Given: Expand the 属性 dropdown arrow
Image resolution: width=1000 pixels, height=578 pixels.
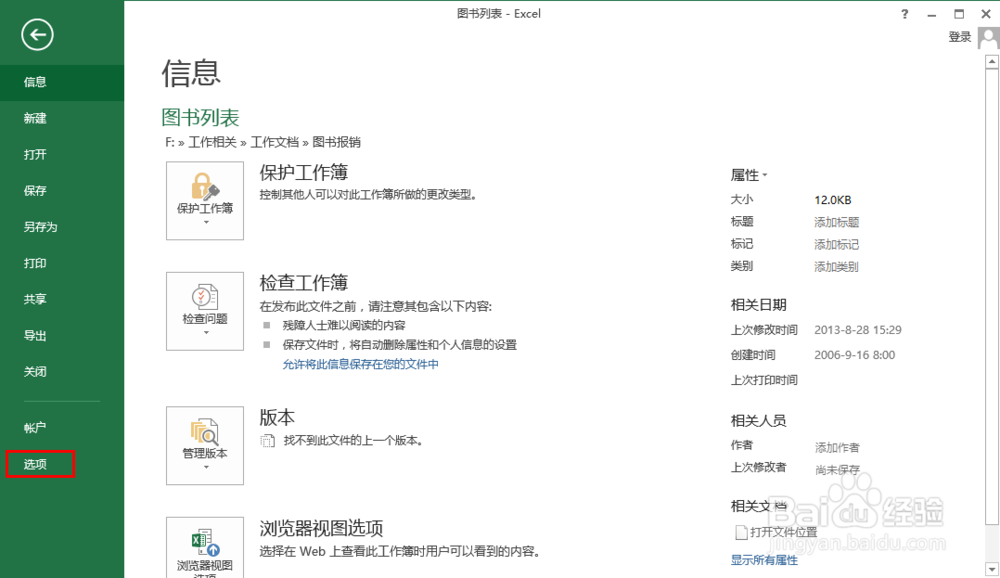Looking at the screenshot, I should [x=765, y=175].
